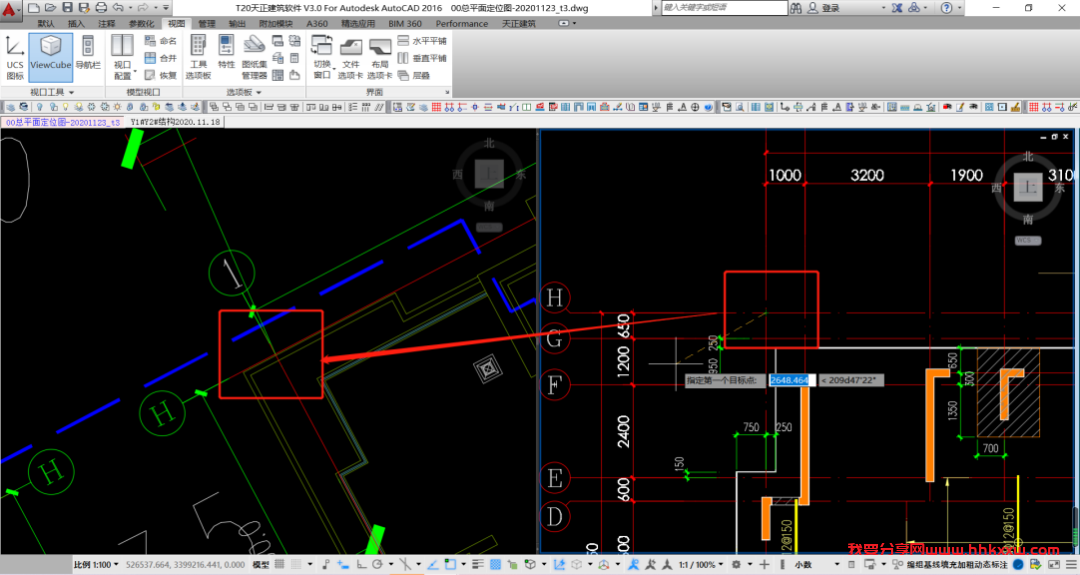Click the customization menu icon in status bar
The width and height of the screenshot is (1080, 575).
(1070, 565)
